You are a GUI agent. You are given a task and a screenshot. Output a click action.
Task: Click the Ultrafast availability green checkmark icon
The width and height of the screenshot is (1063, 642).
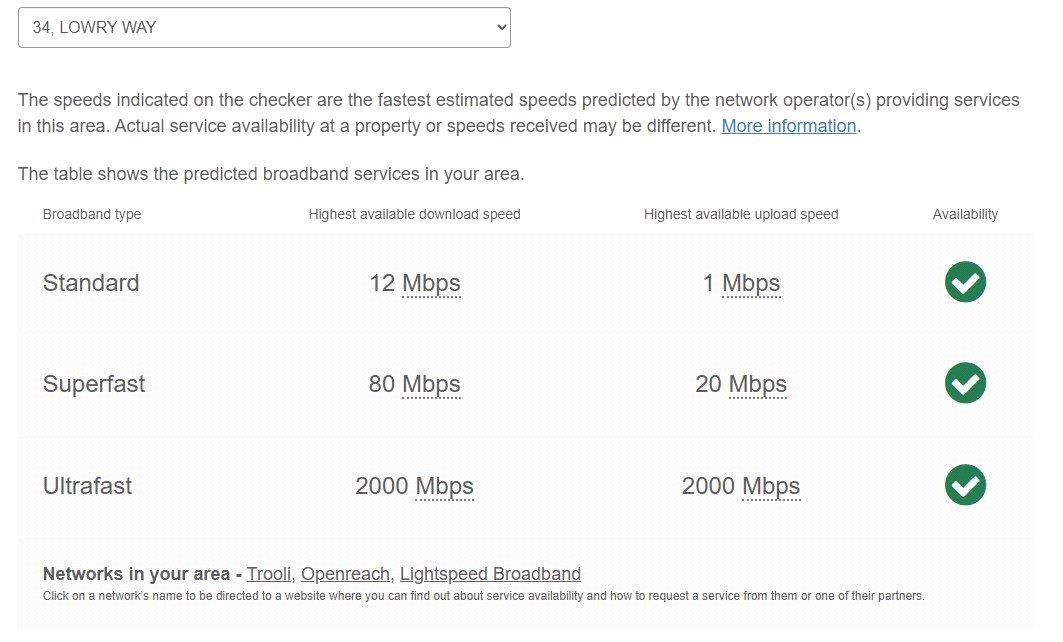coord(965,485)
